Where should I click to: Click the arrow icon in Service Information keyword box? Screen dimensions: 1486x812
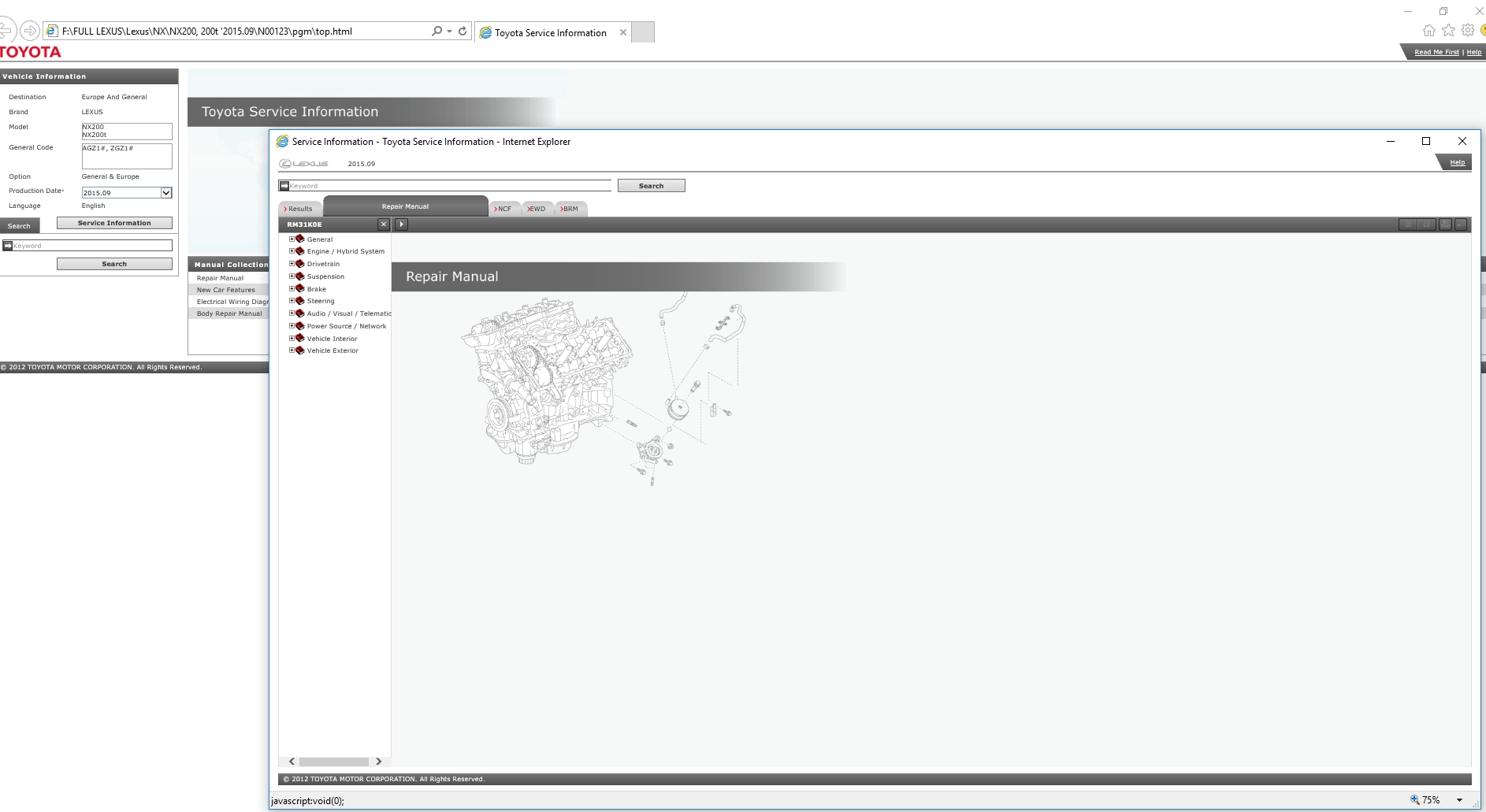tap(284, 186)
